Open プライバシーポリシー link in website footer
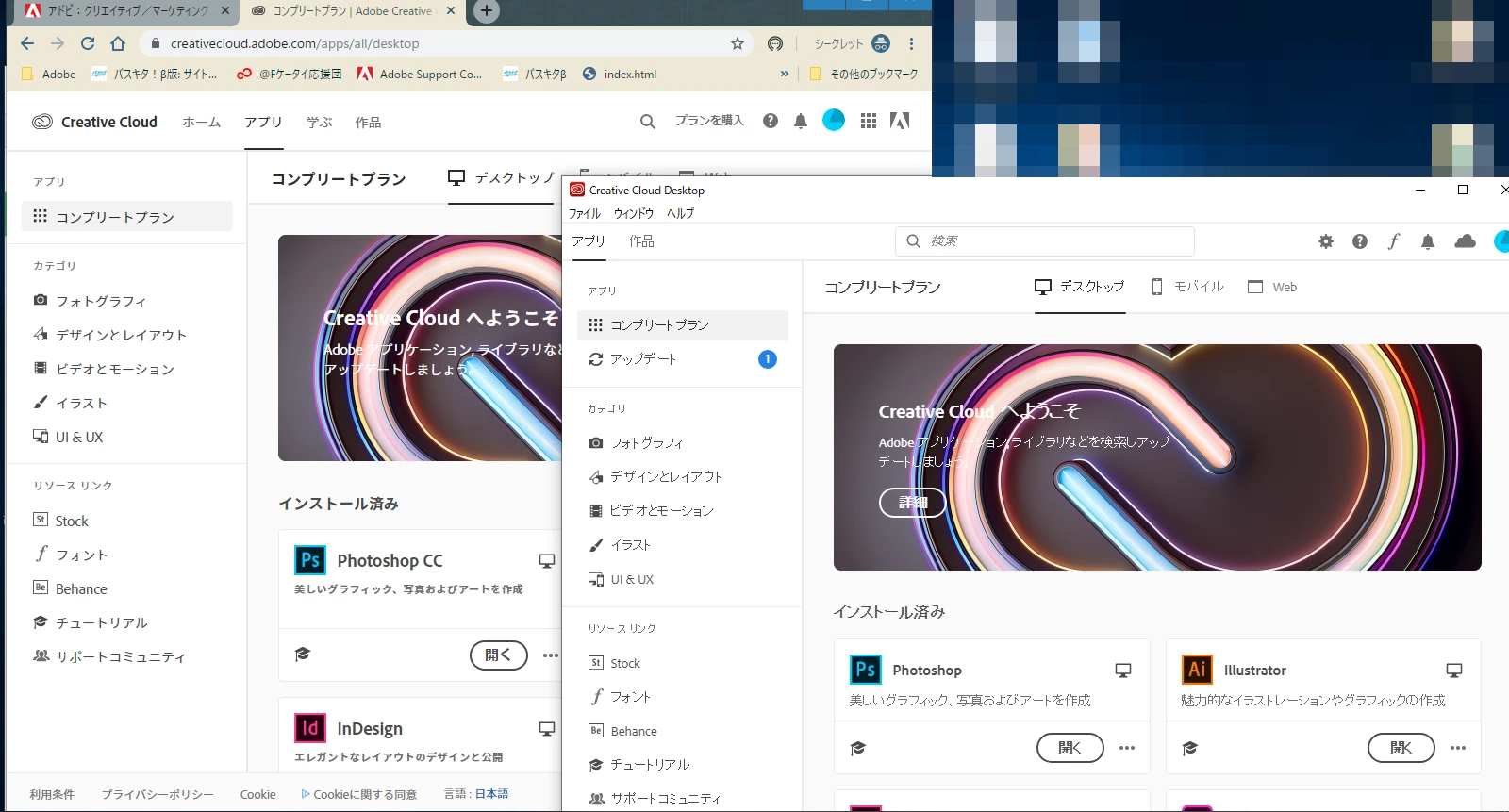1509x812 pixels. 158,794
